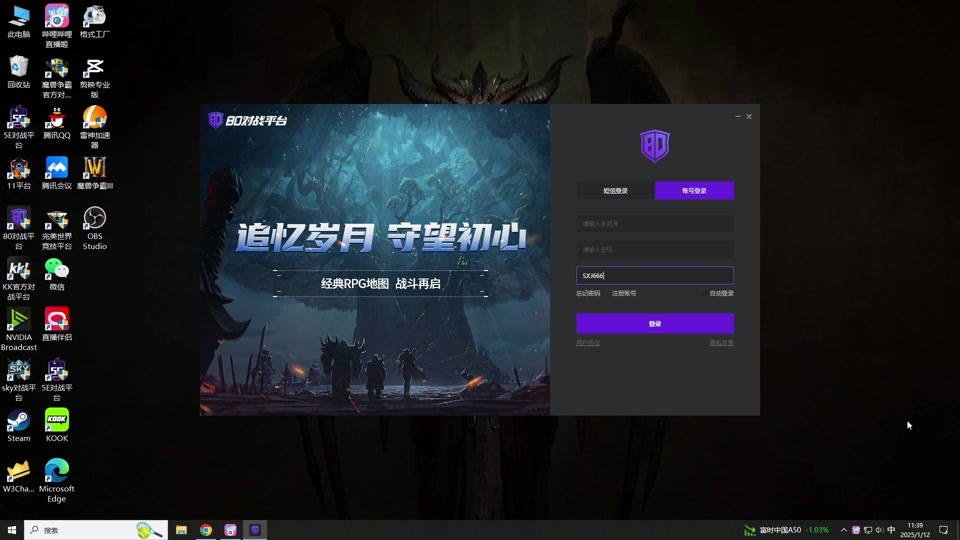Launch Microsoft Edge desktop shortcut
This screenshot has height=540, width=960.
56,481
